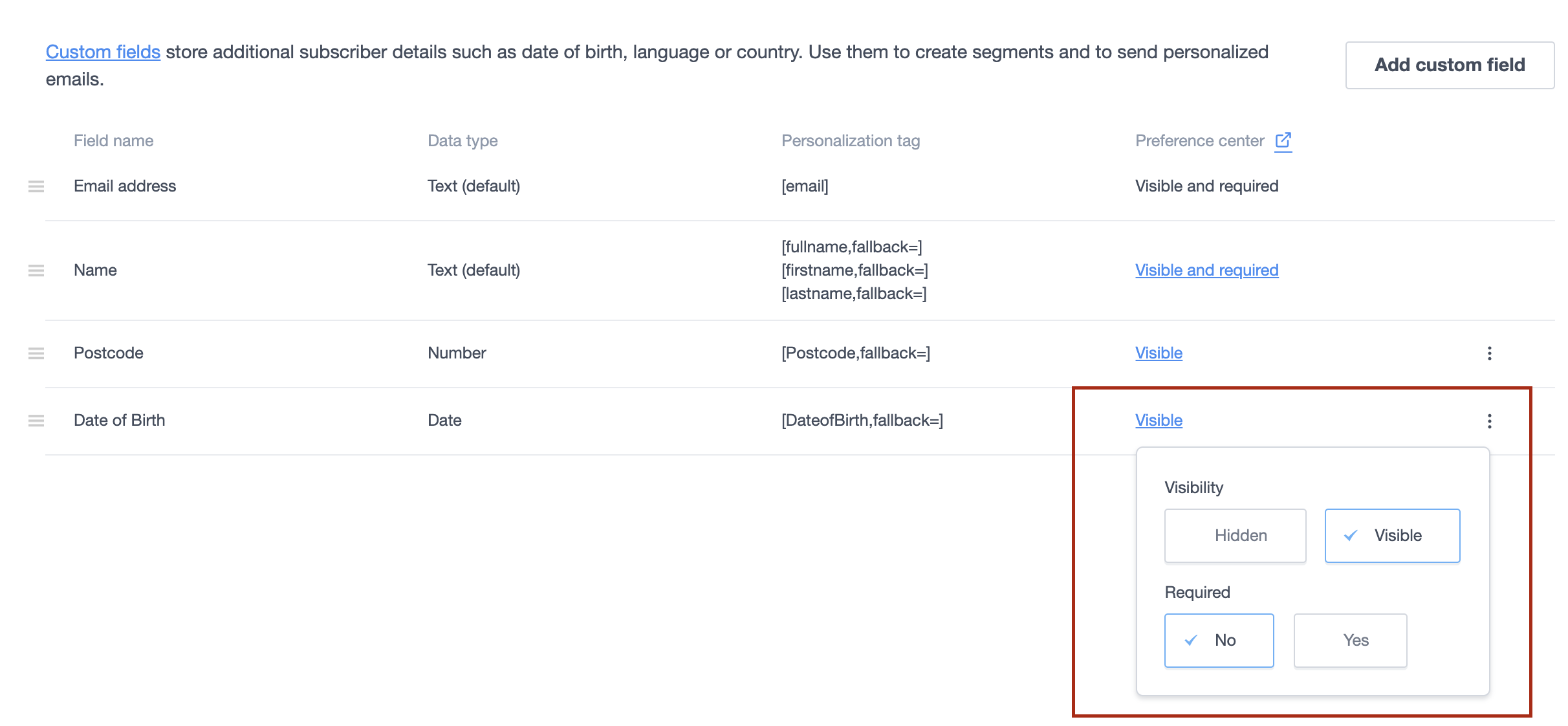Click Visible and required for the Name field

1206,270
